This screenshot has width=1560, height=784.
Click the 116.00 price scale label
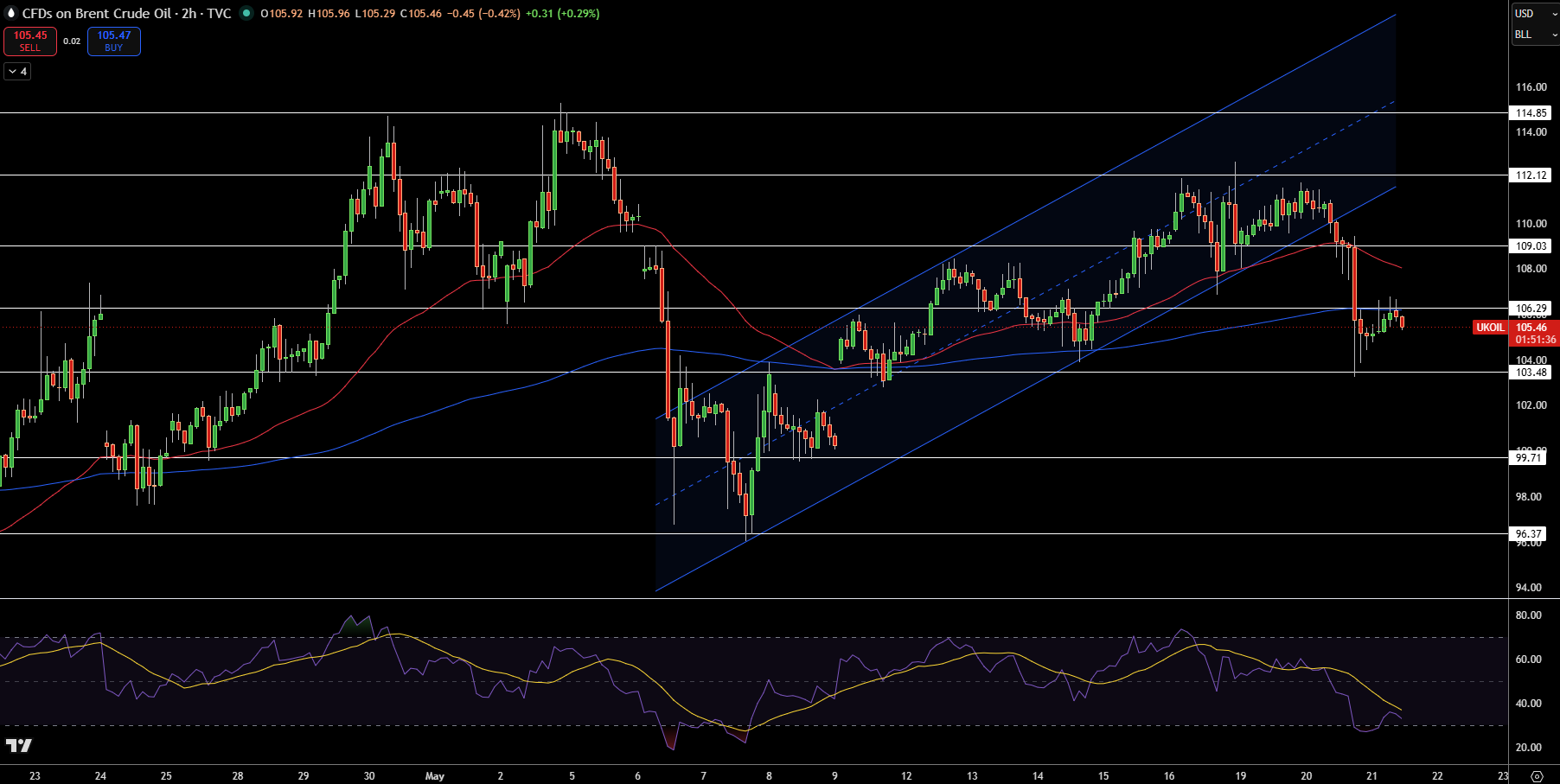pos(1531,87)
